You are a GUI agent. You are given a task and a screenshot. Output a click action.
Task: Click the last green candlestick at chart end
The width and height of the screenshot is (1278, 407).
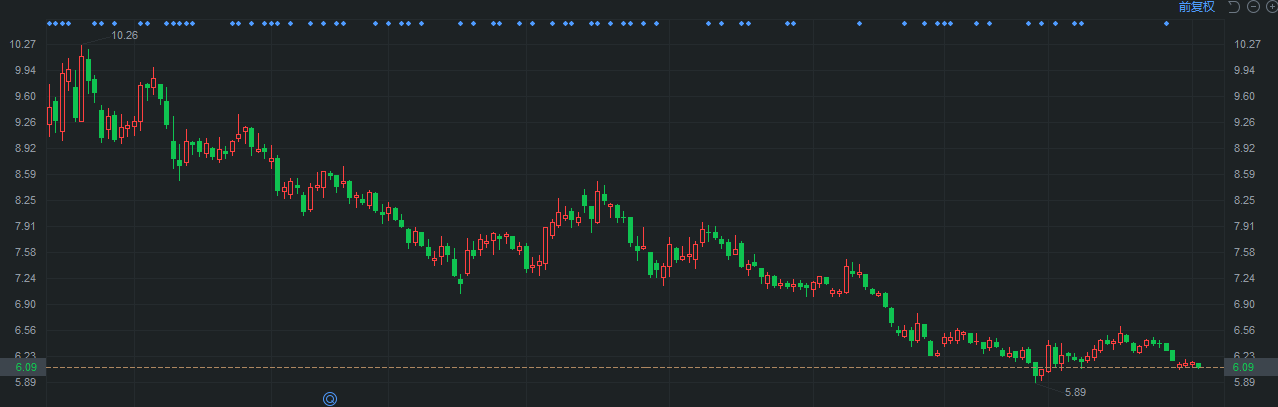point(1199,366)
